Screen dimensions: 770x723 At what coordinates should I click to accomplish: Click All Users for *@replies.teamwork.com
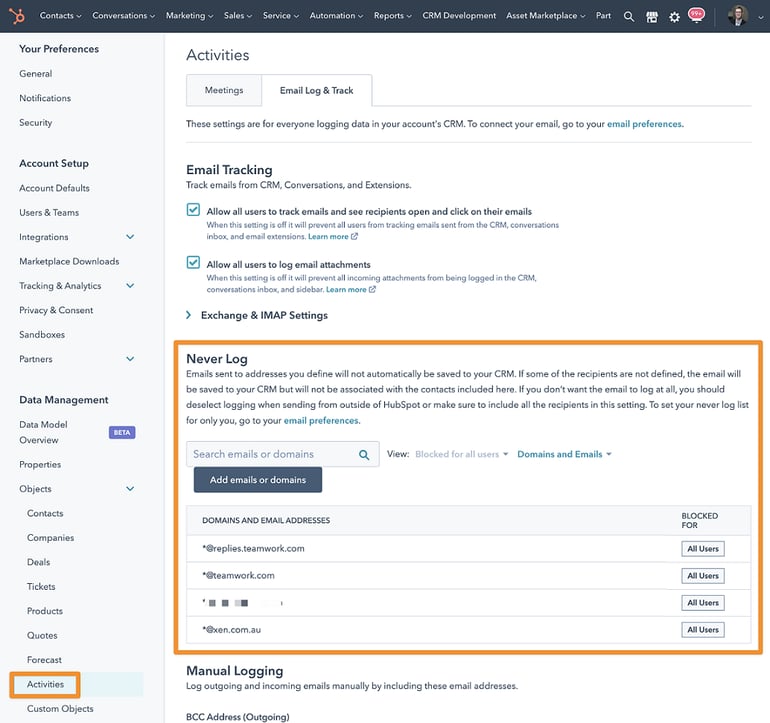point(703,549)
